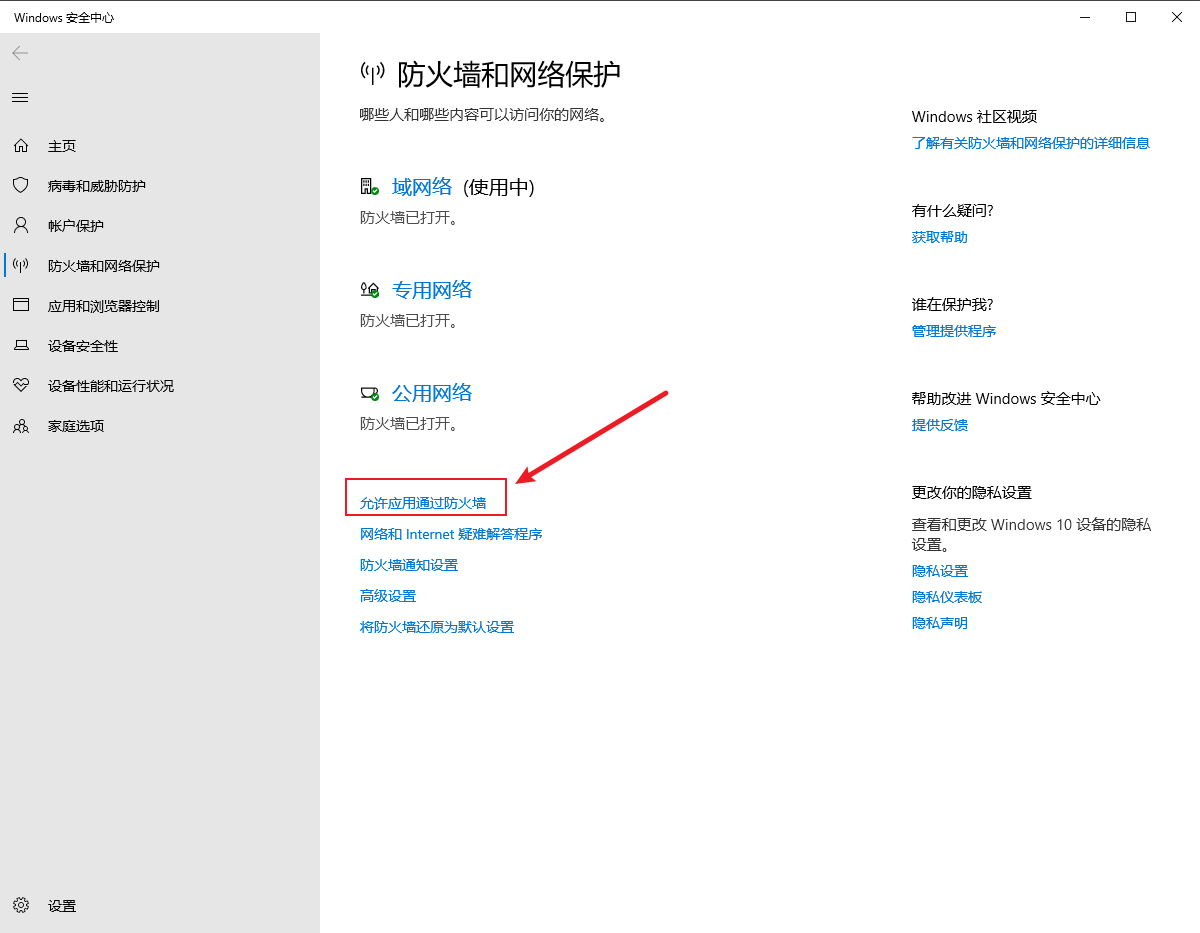Click 将防火墙还原为默认设置
Viewport: 1200px width, 933px height.
[x=437, y=627]
